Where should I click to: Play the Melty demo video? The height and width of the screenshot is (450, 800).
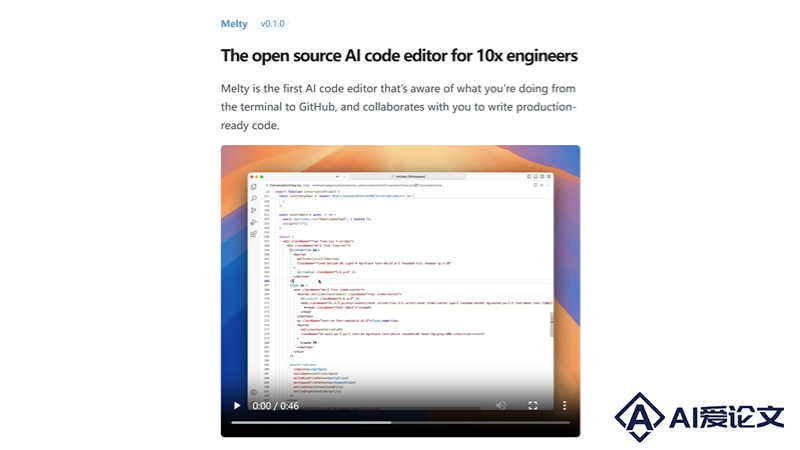tap(237, 406)
